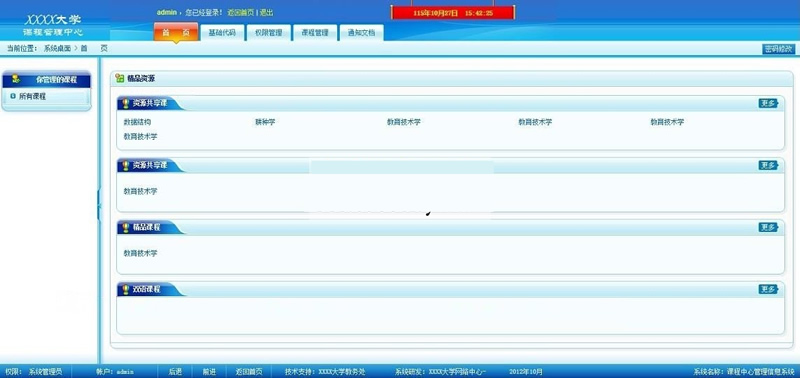The width and height of the screenshot is (800, 378).
Task: Click the bullet icon before 所有课程
Action: pyautogui.click(x=13, y=95)
